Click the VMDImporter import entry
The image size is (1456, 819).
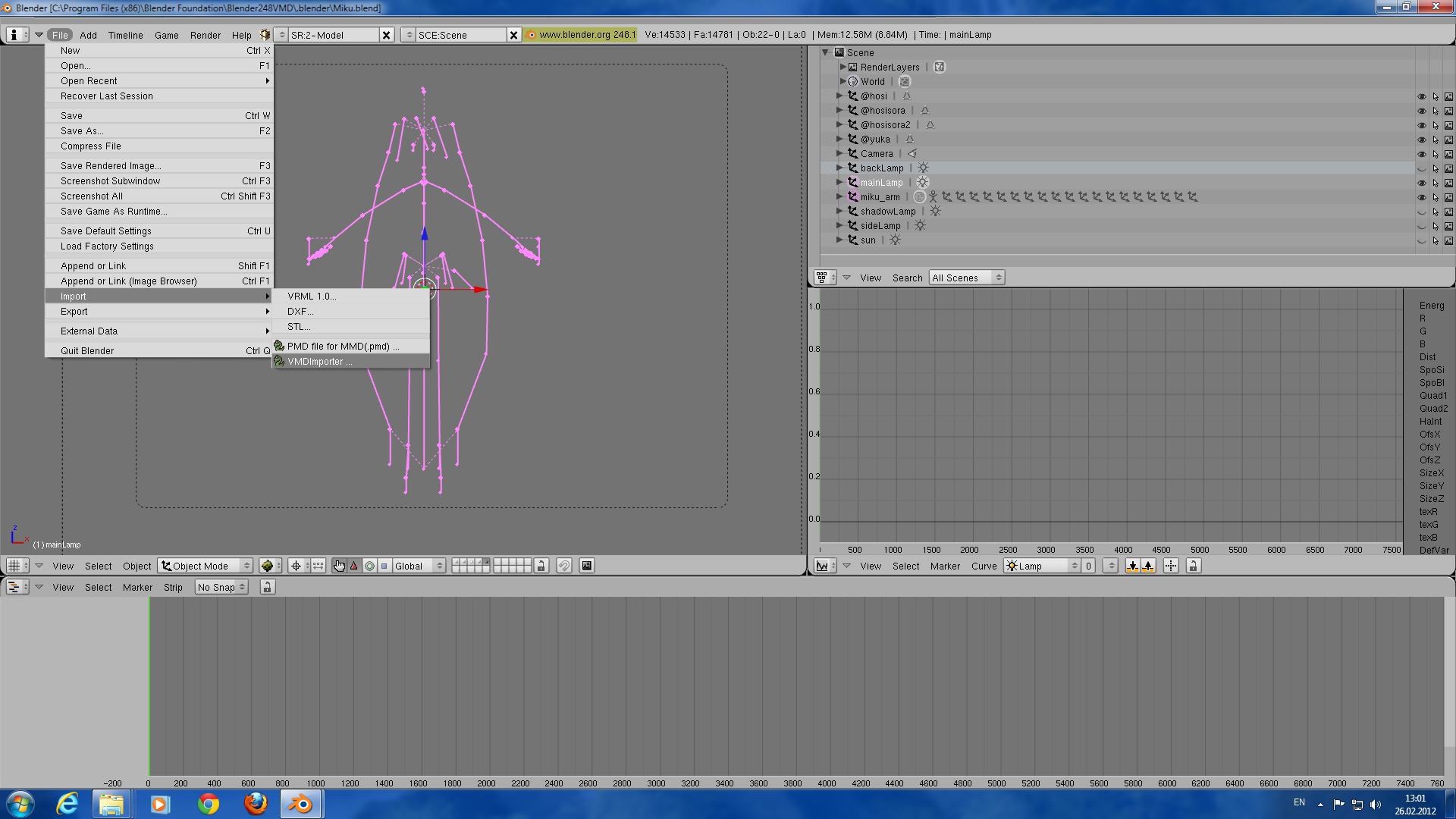[x=351, y=362]
